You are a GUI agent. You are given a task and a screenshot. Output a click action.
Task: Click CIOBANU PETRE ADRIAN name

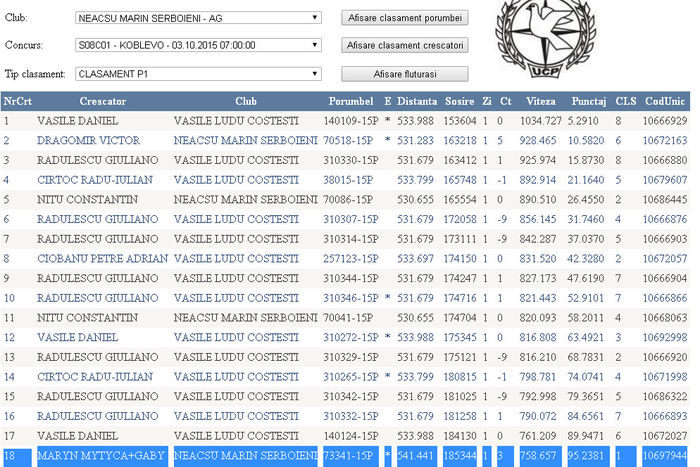coord(102,258)
